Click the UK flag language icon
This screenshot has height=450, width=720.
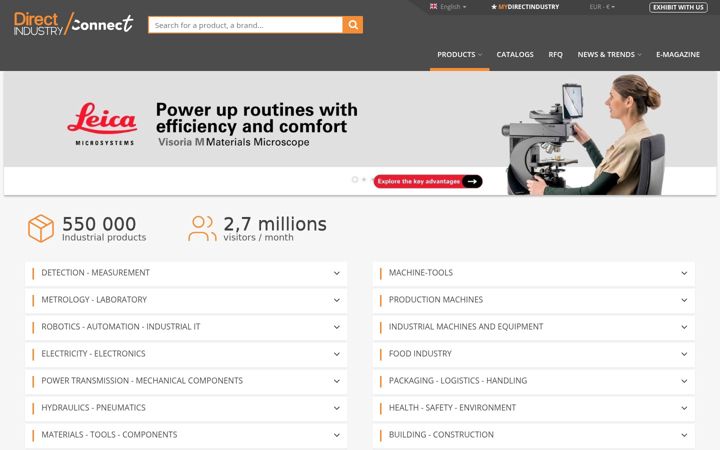coord(433,6)
